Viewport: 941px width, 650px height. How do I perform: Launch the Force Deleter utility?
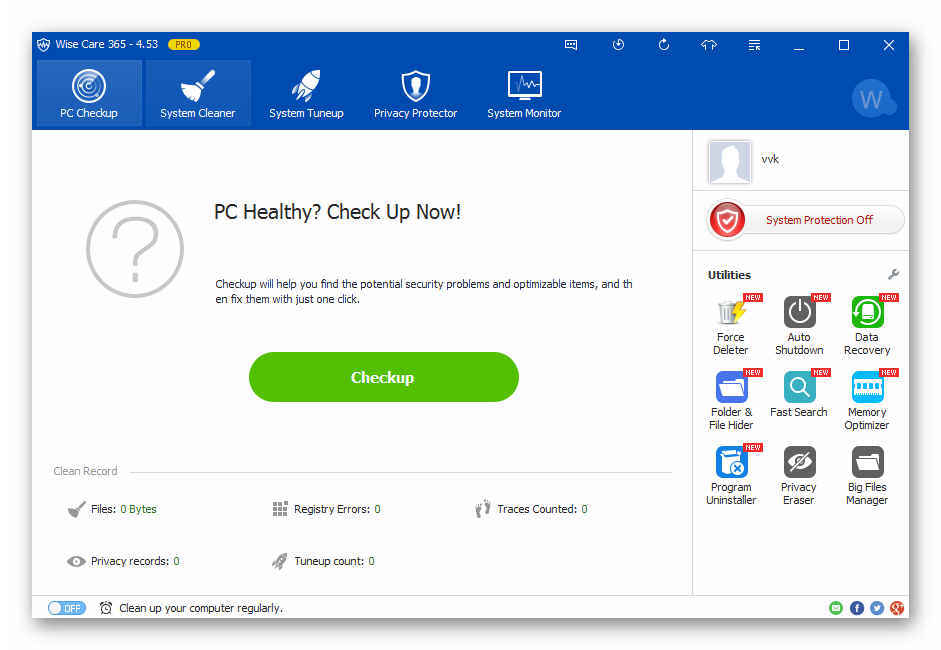[x=730, y=325]
